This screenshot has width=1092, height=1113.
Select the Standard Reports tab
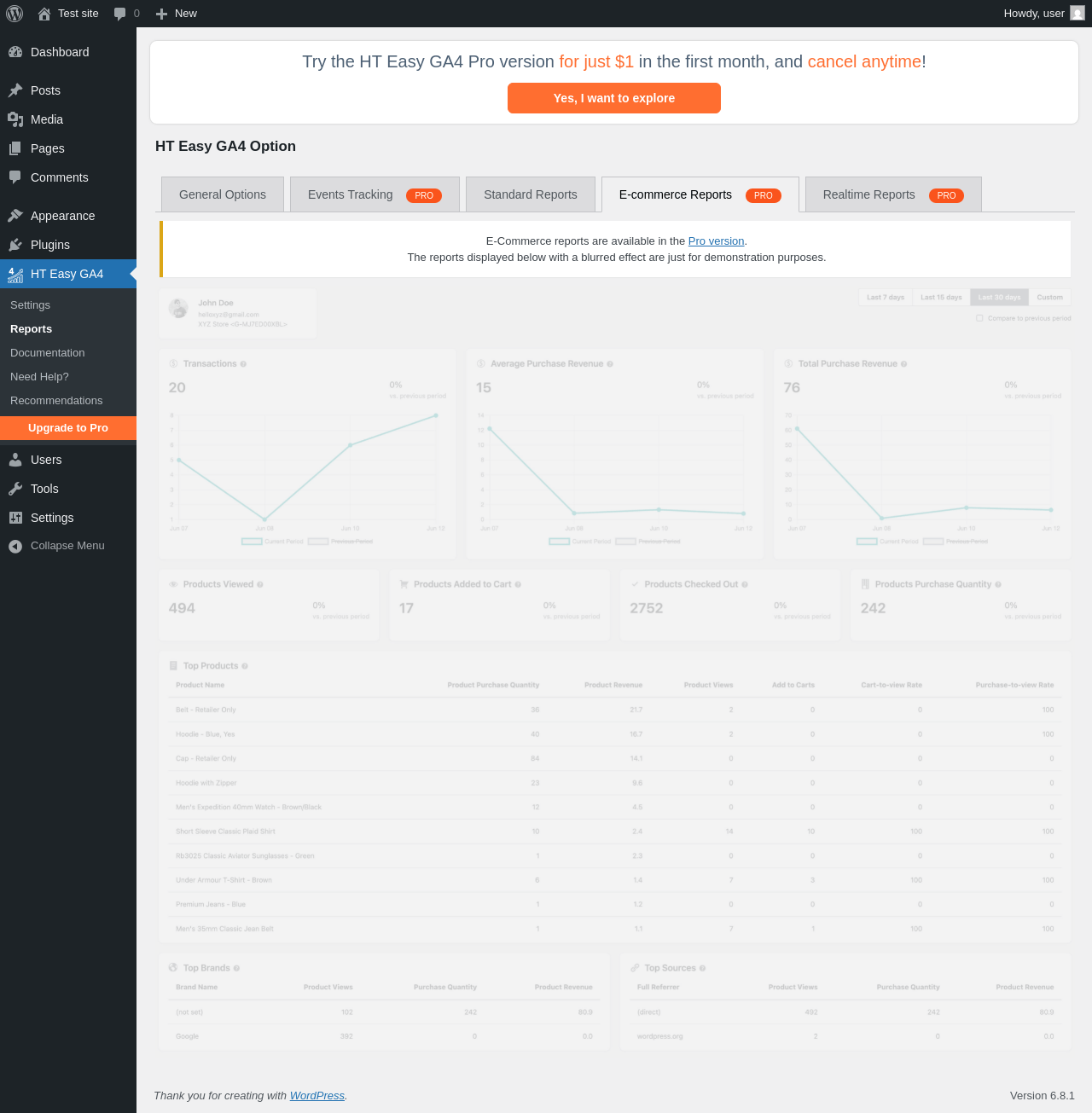(531, 194)
